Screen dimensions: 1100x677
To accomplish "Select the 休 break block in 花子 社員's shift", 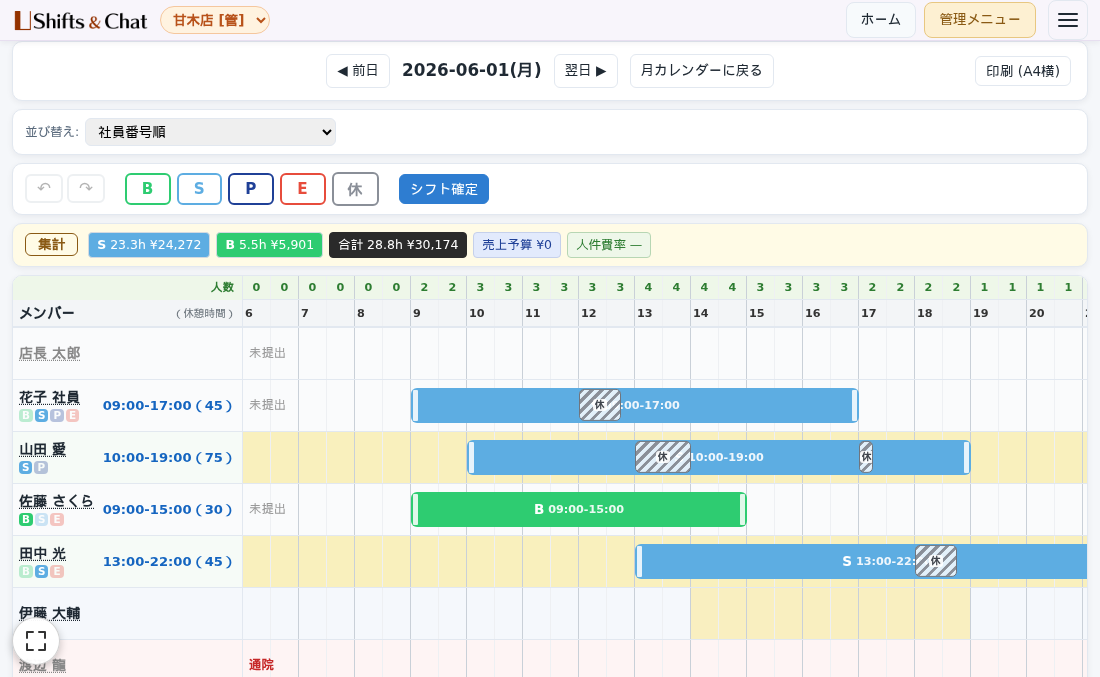I will coord(600,405).
